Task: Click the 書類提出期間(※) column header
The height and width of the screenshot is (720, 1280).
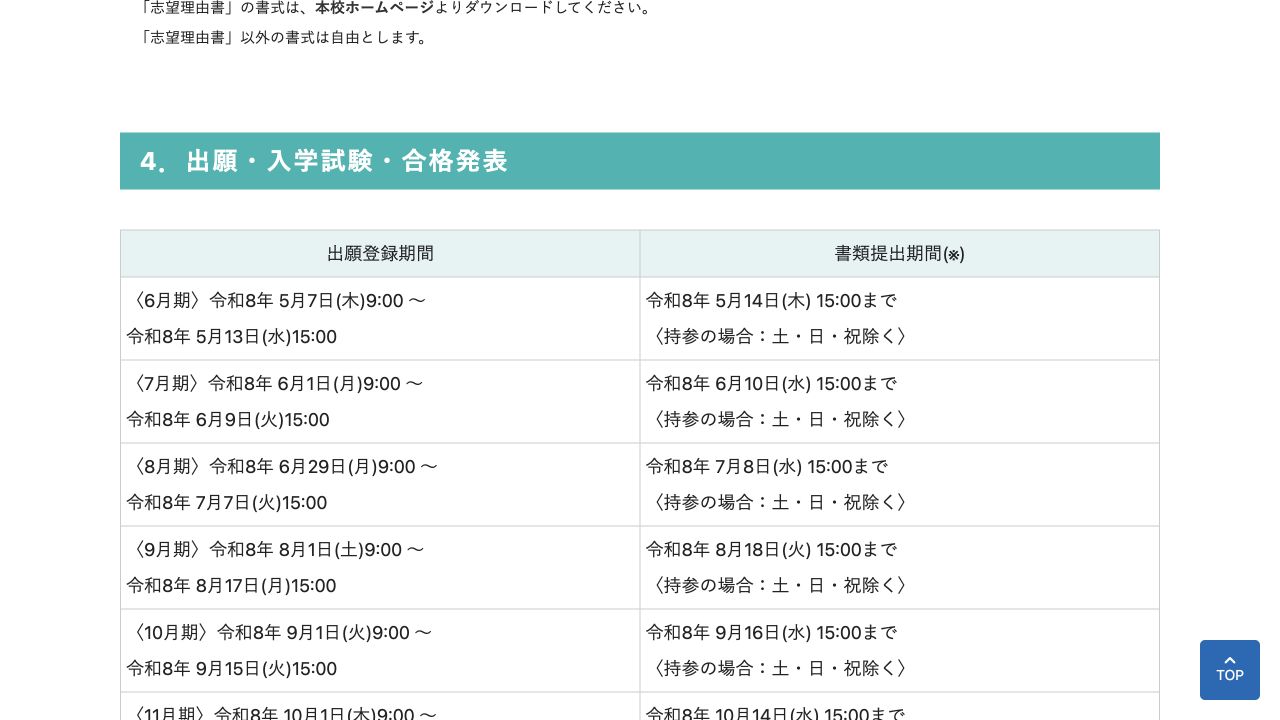Action: pos(900,254)
